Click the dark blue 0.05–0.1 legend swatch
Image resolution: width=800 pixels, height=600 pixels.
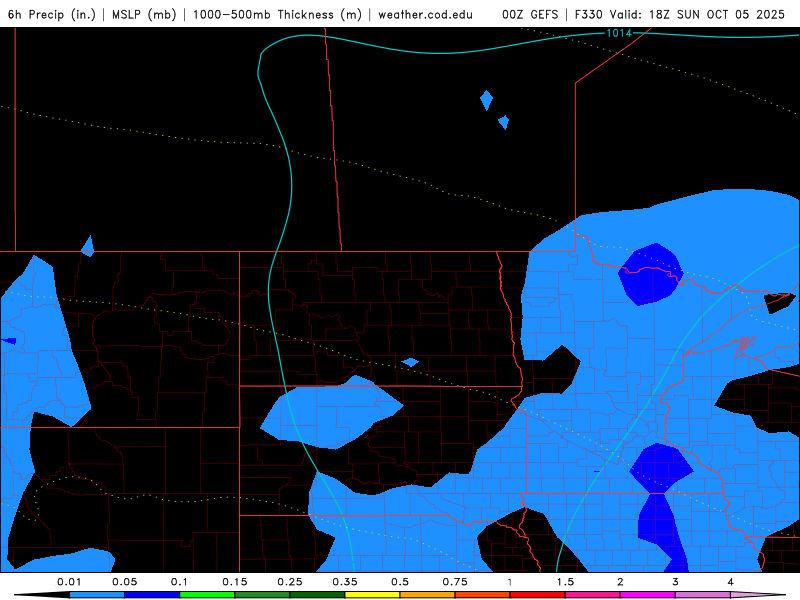(x=152, y=595)
